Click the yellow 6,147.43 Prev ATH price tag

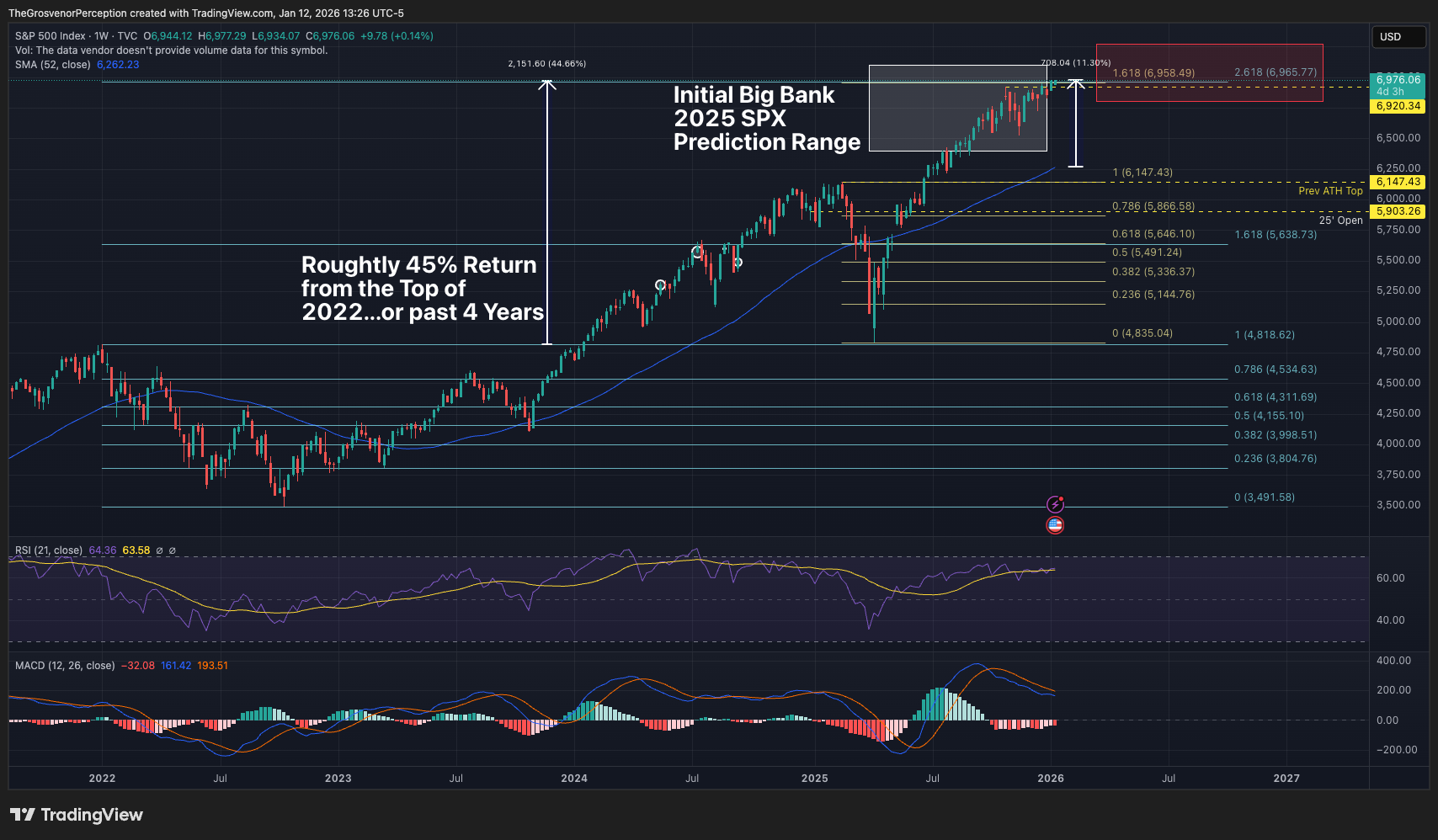pos(1398,182)
